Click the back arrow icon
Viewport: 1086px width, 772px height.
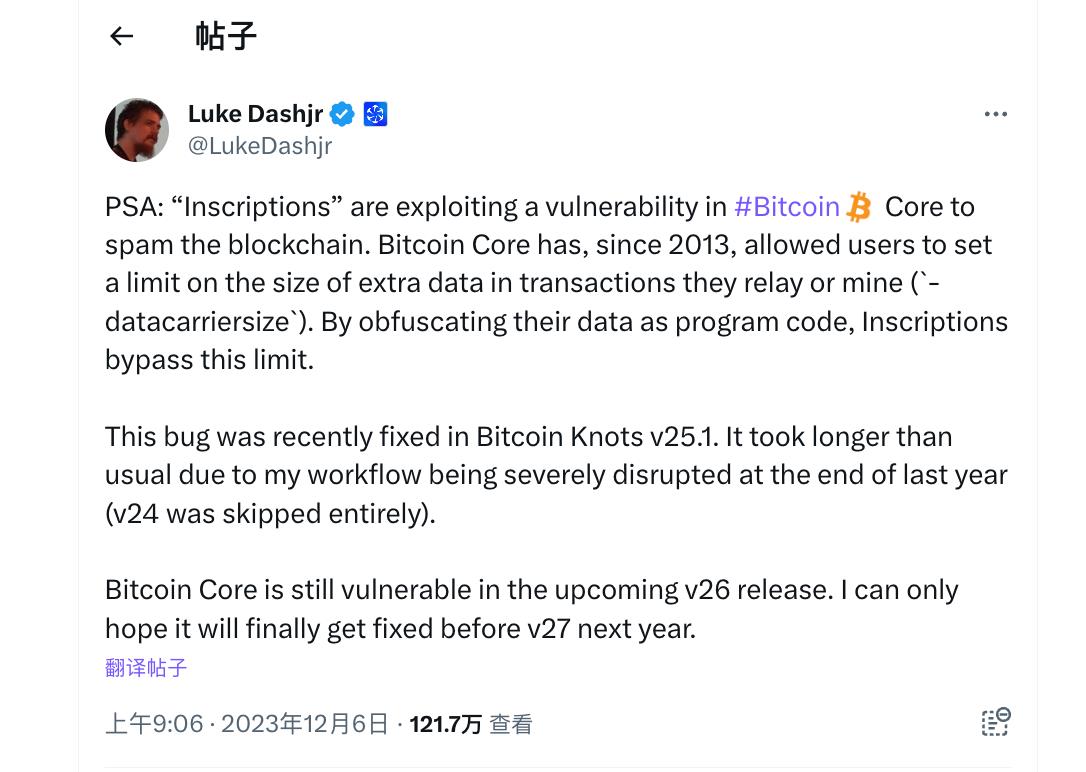pyautogui.click(x=121, y=36)
